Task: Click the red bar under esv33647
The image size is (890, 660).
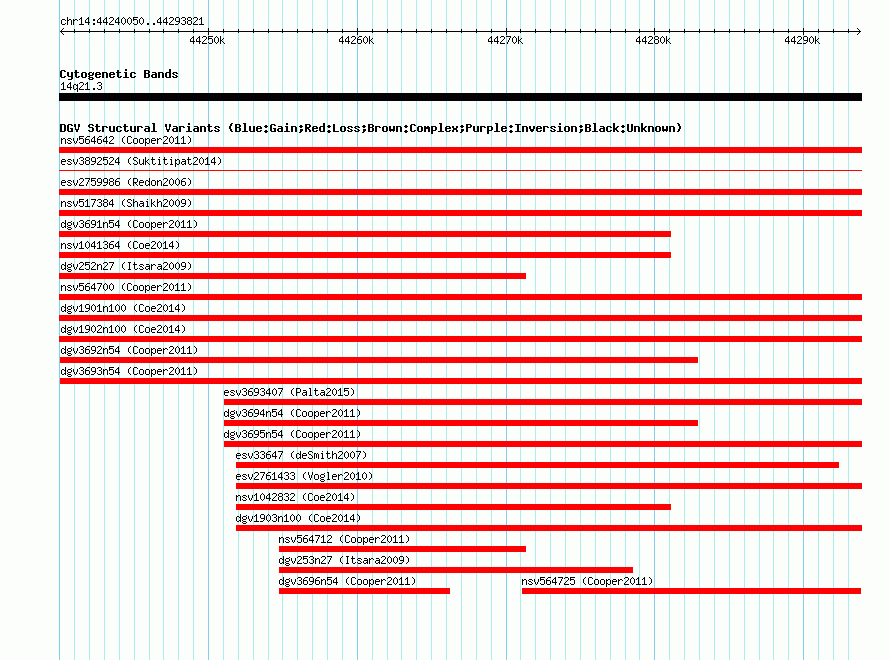Action: click(x=538, y=465)
